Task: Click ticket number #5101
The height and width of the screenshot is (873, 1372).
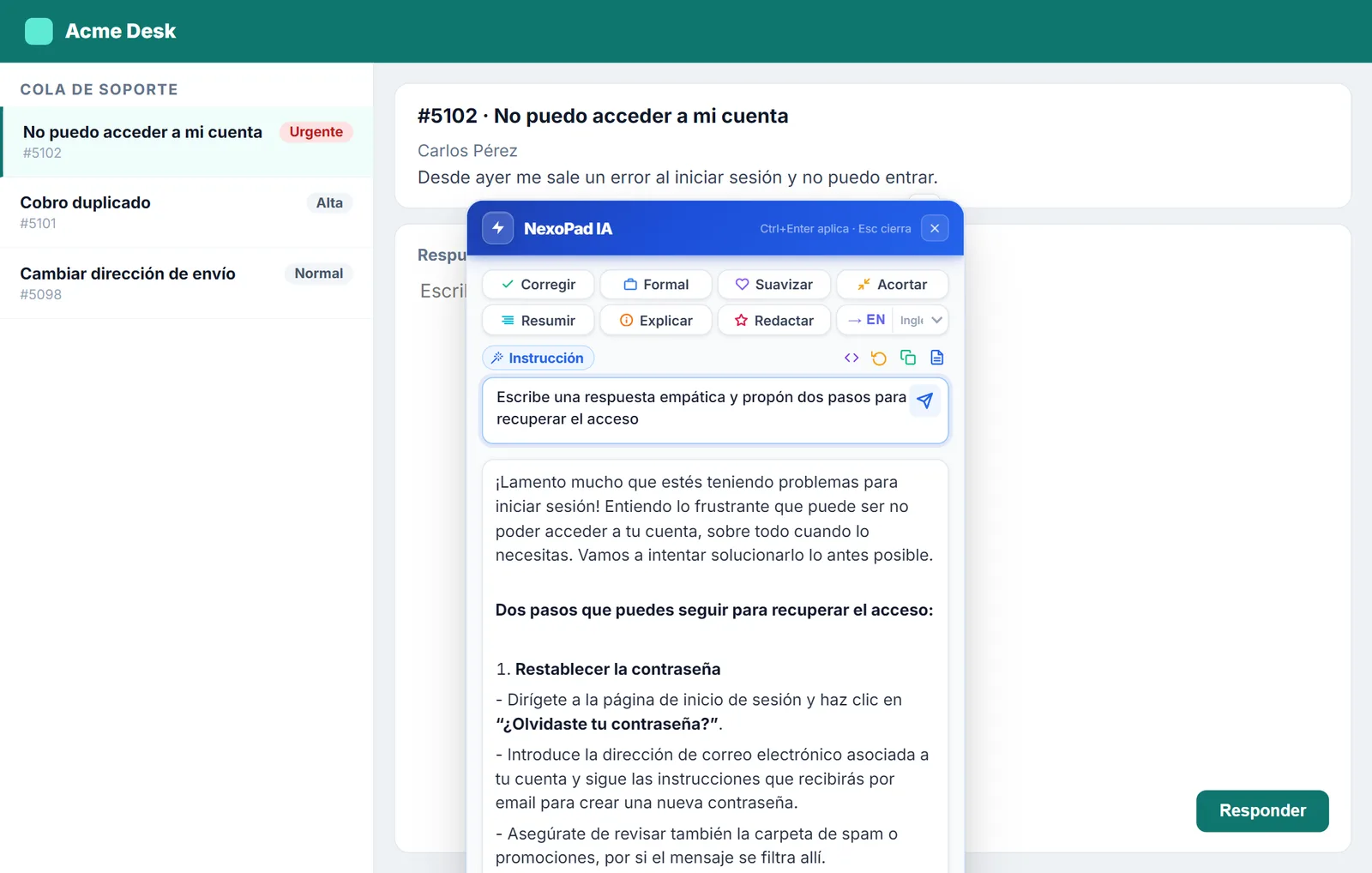Action: click(39, 224)
